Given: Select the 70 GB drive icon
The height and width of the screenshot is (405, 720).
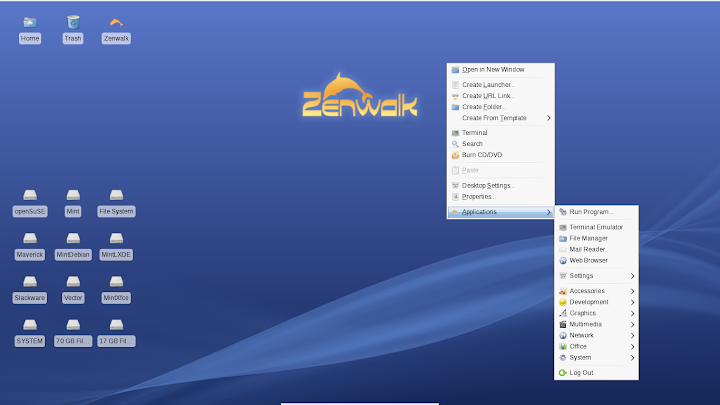Looking at the screenshot, I should coord(73,325).
